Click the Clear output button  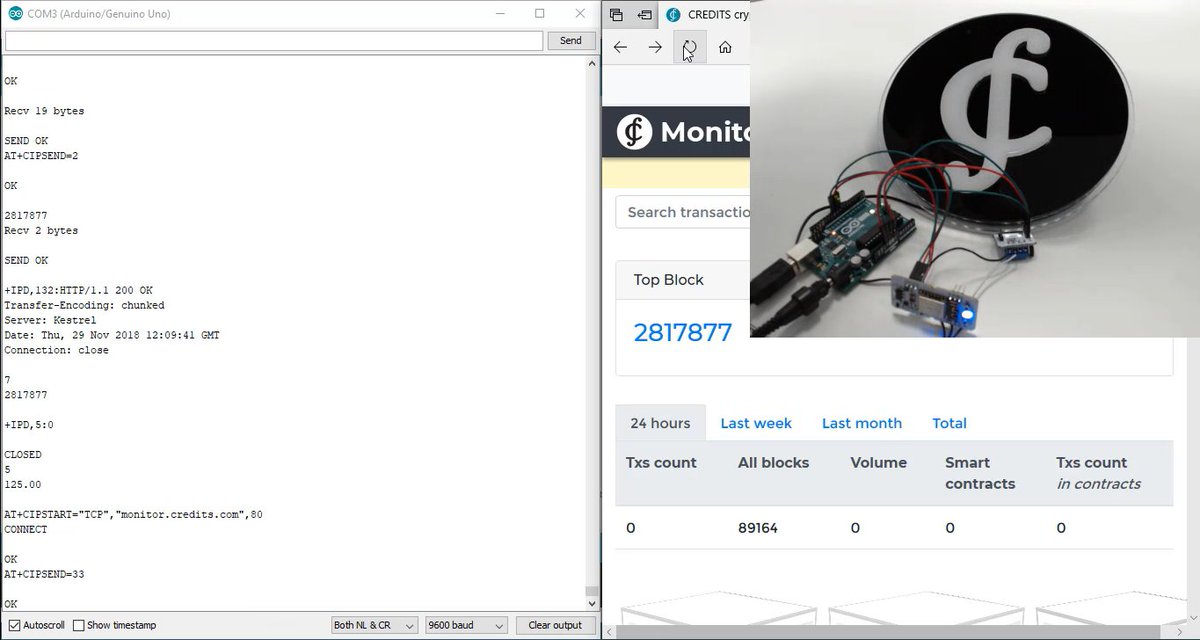point(555,625)
